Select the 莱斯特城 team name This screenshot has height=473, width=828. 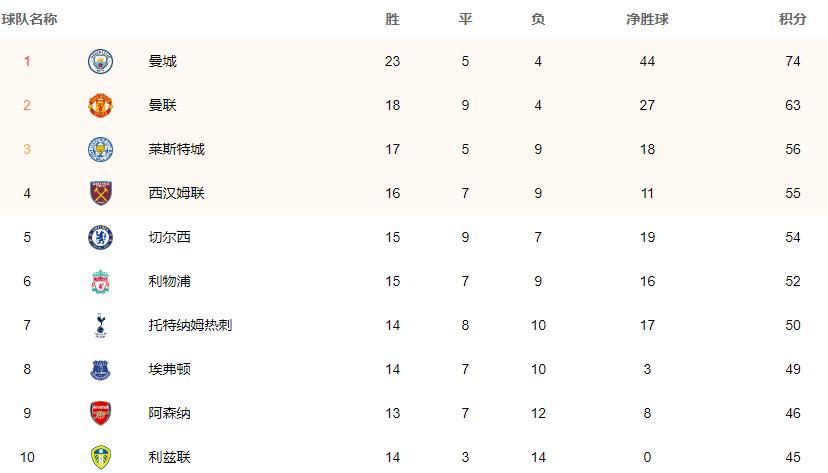[x=176, y=149]
